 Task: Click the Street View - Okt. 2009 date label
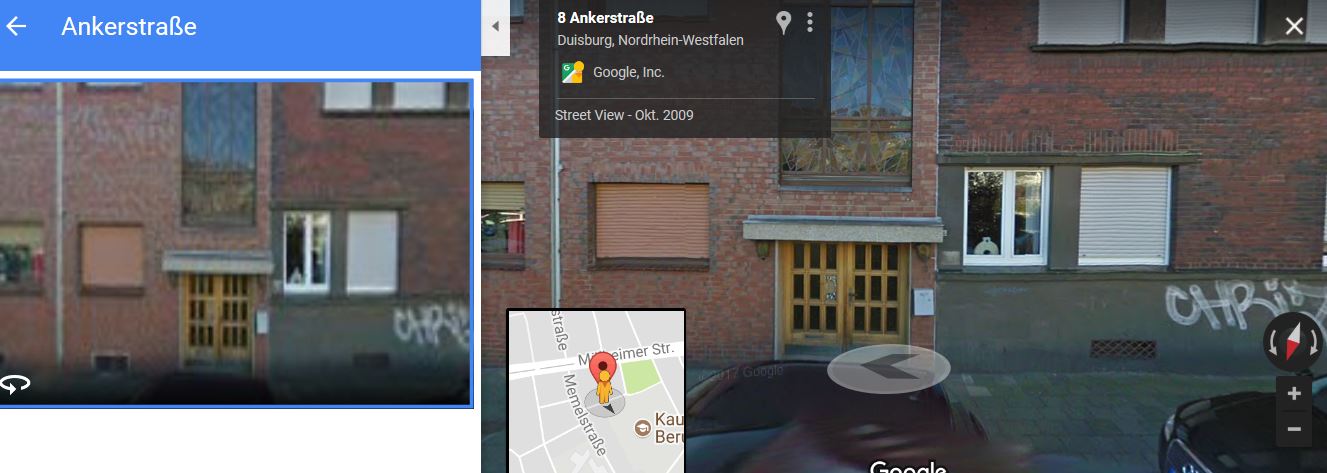[624, 115]
